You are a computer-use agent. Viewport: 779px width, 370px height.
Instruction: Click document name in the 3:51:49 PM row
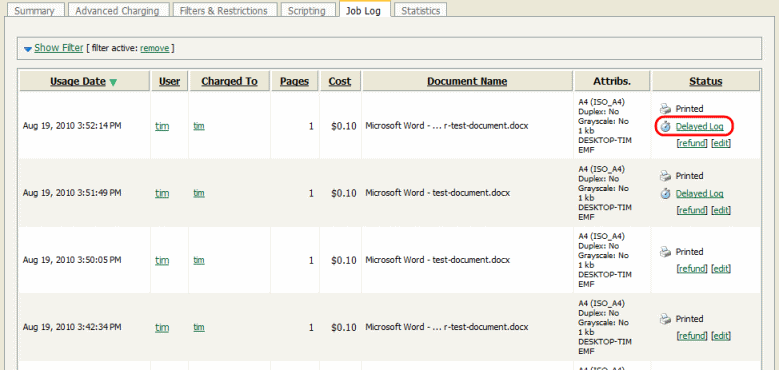click(x=438, y=193)
